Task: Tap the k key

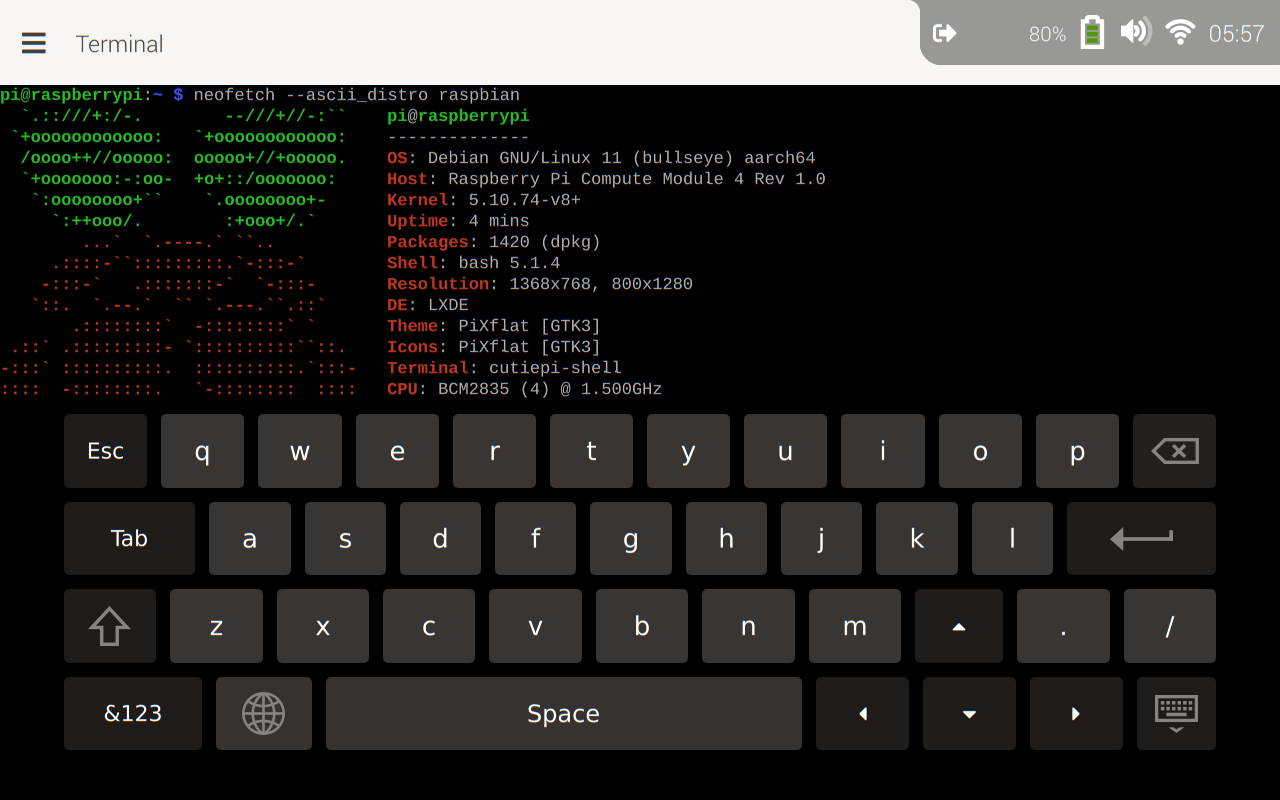Action: click(x=917, y=538)
